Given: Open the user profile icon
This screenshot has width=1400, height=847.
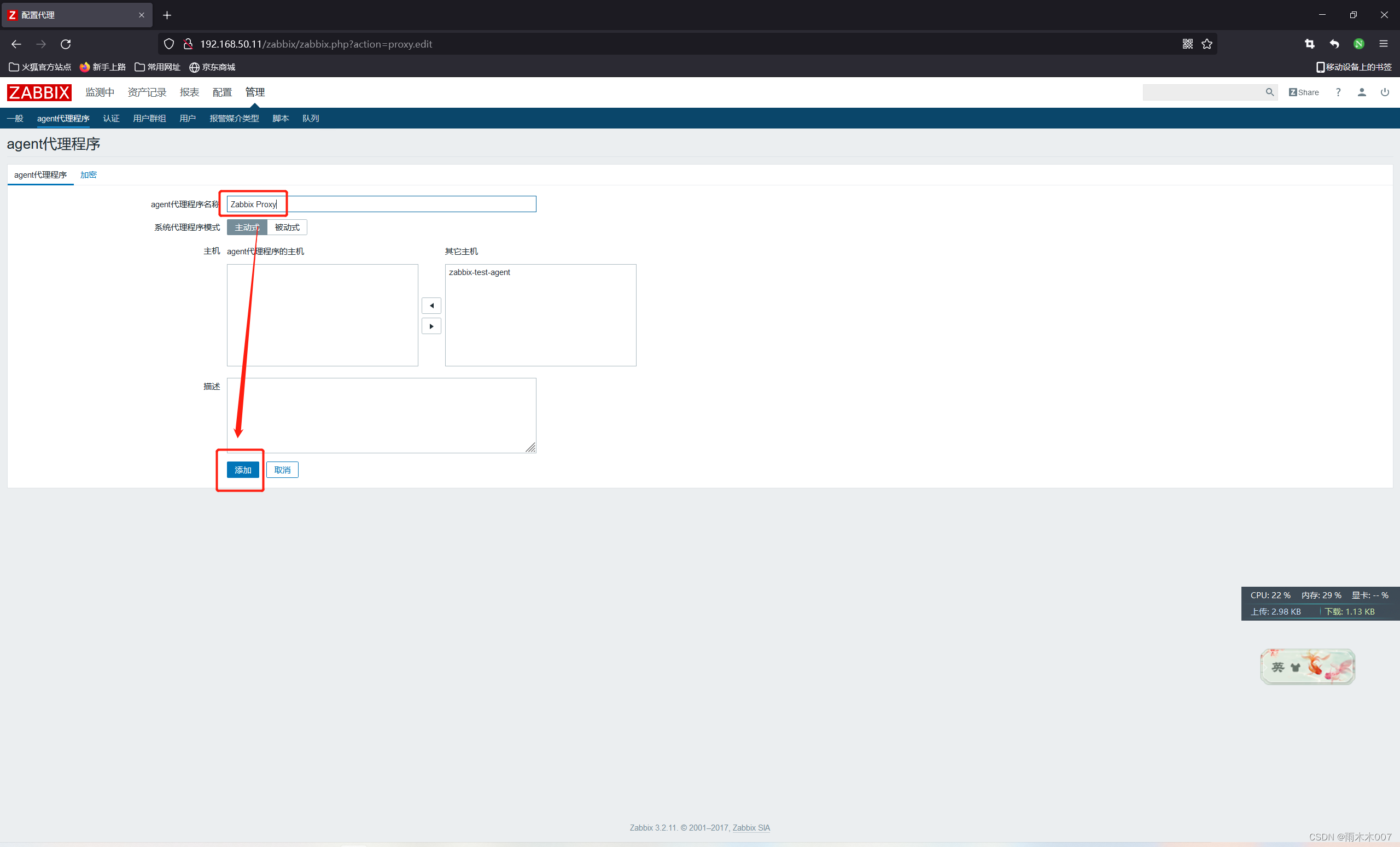Looking at the screenshot, I should tap(1361, 92).
